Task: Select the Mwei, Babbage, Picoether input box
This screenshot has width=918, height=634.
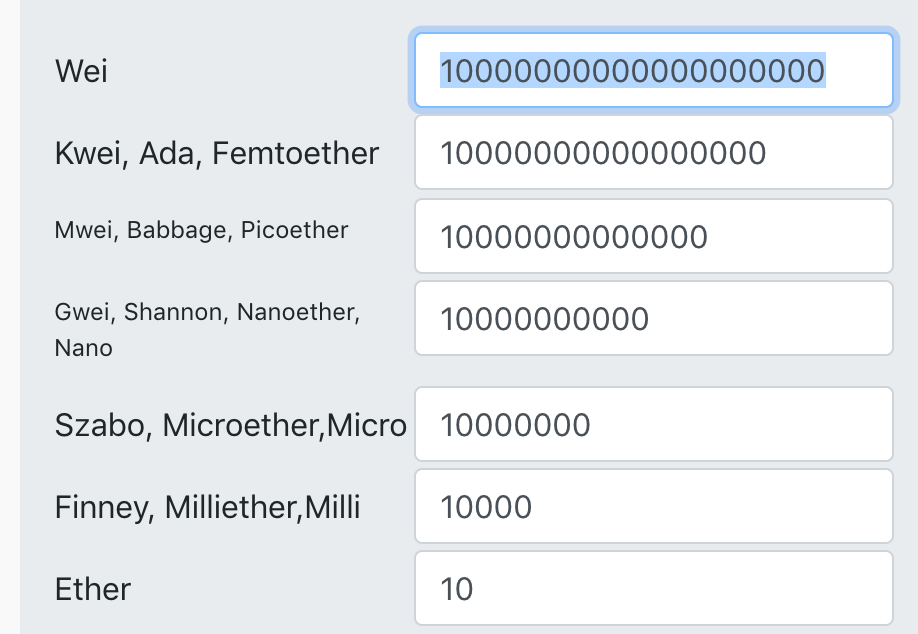Action: coord(653,237)
